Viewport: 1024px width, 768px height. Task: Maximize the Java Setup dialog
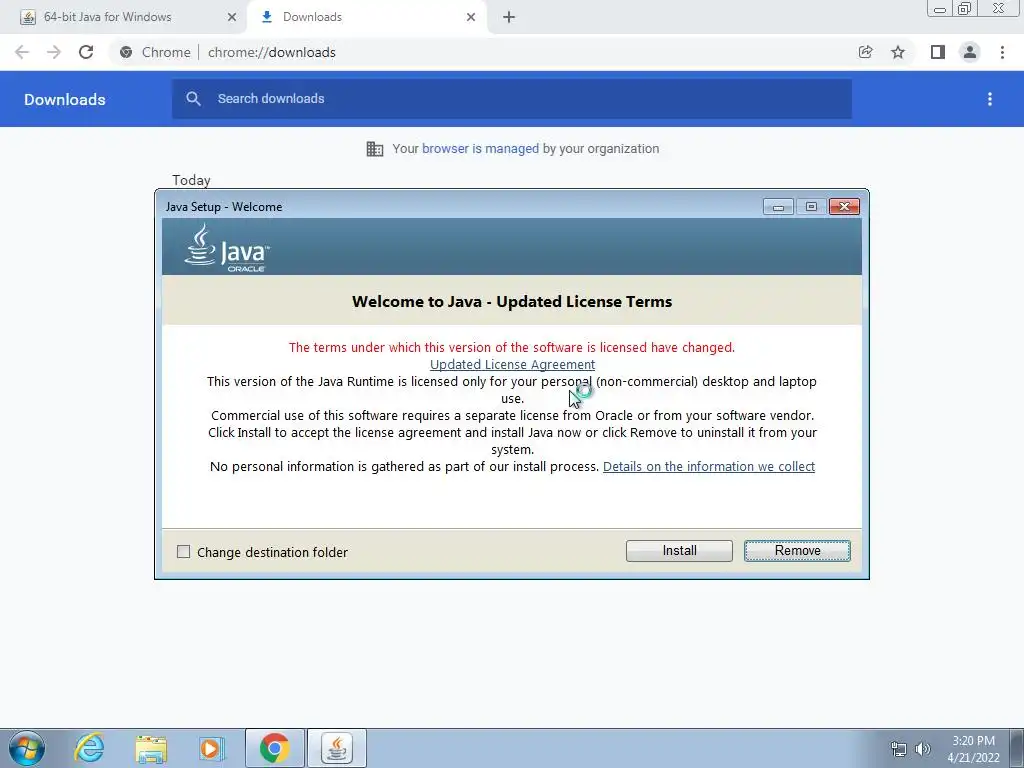811,207
